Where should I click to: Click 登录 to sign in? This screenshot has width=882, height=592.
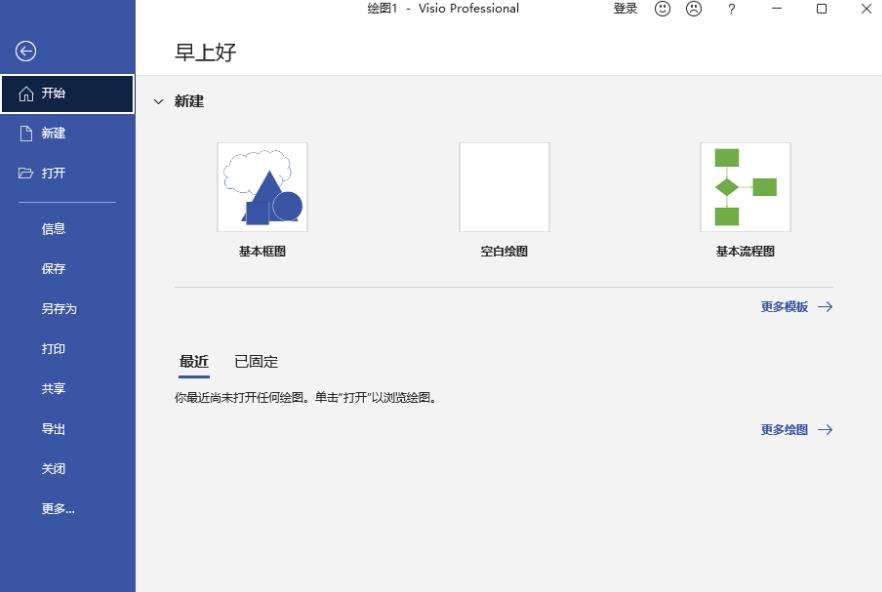click(x=625, y=9)
